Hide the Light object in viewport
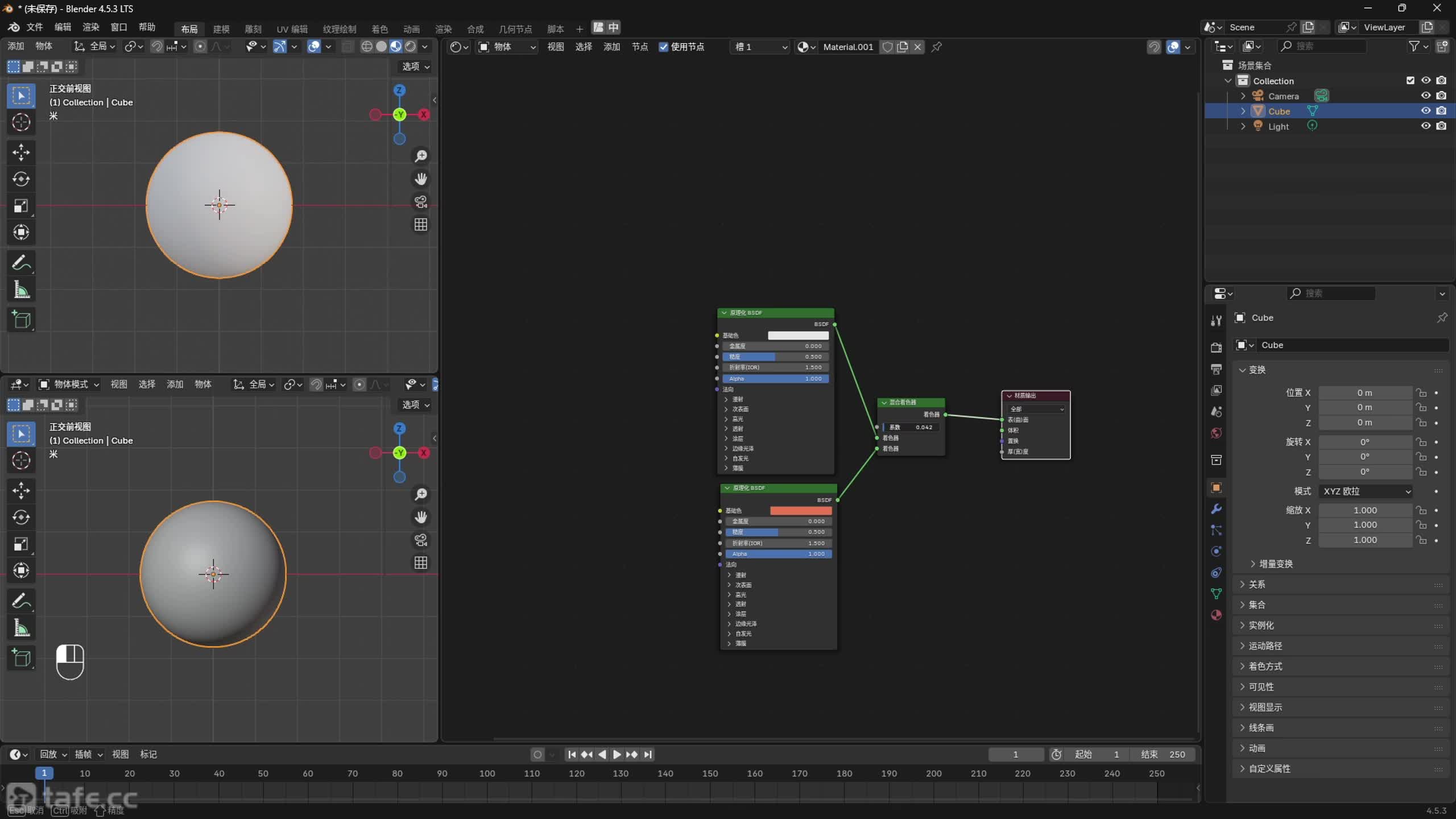The image size is (1456, 819). click(1425, 126)
